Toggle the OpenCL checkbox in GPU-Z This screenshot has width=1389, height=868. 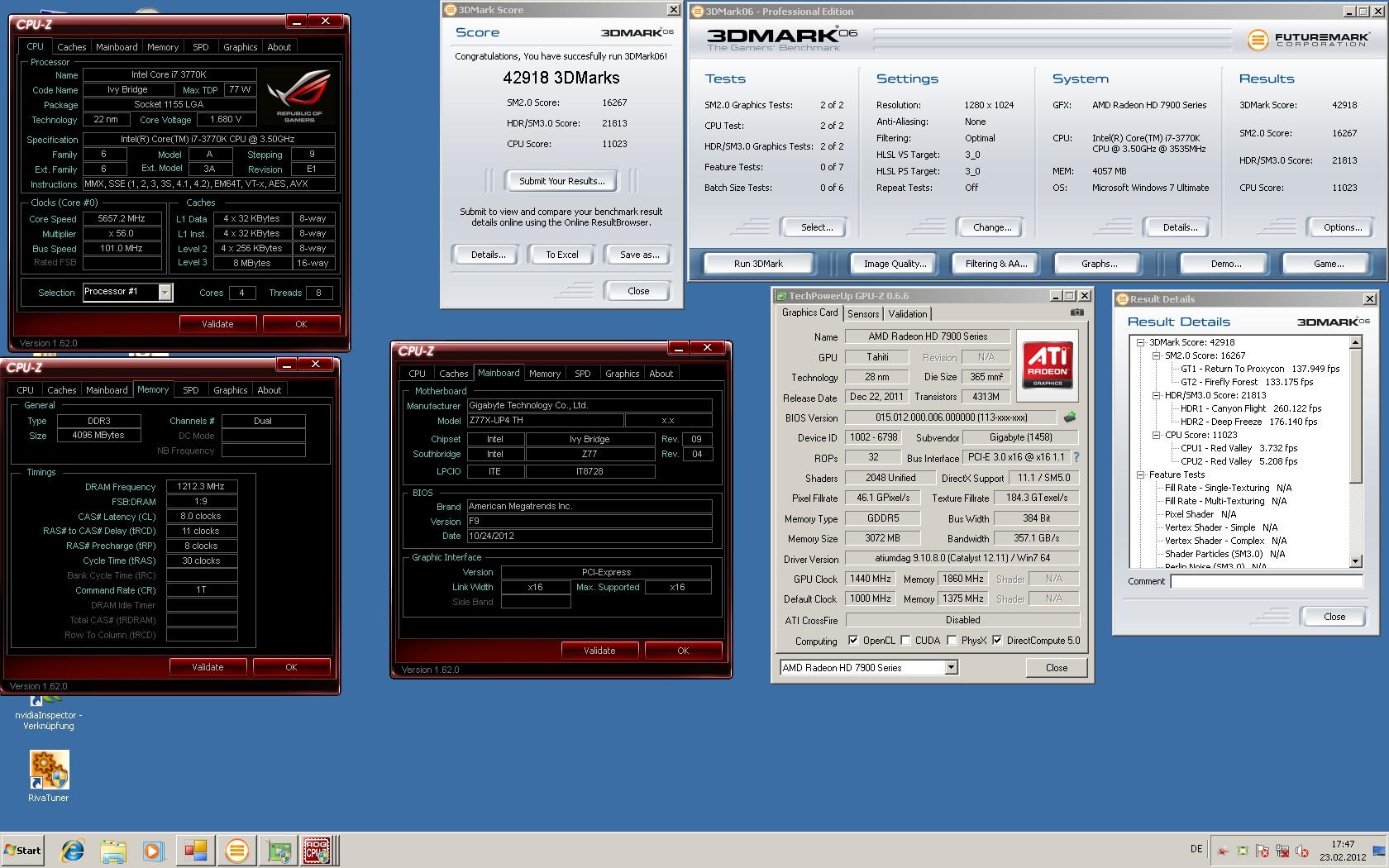click(x=853, y=641)
